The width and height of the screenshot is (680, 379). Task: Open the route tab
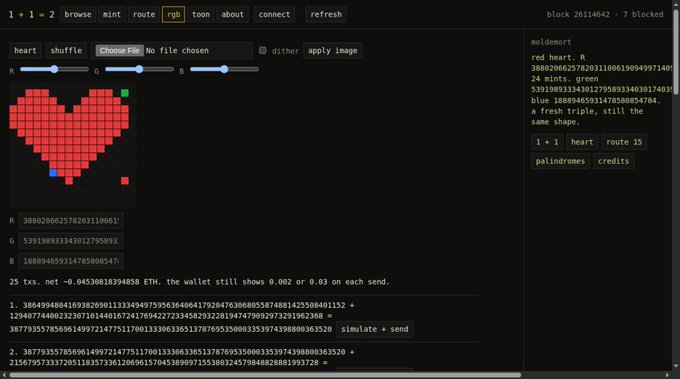tap(144, 14)
